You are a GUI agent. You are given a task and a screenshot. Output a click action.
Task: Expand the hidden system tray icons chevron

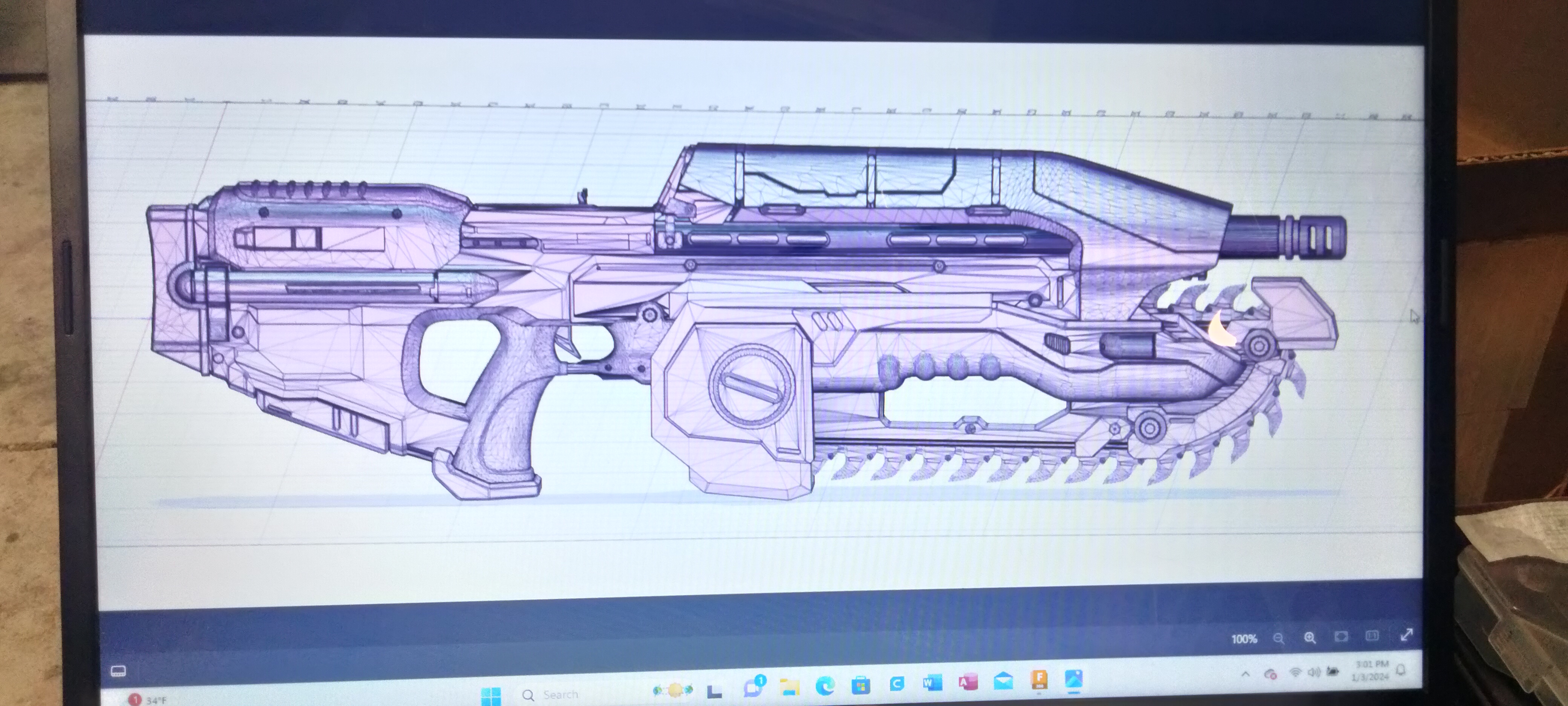1245,674
